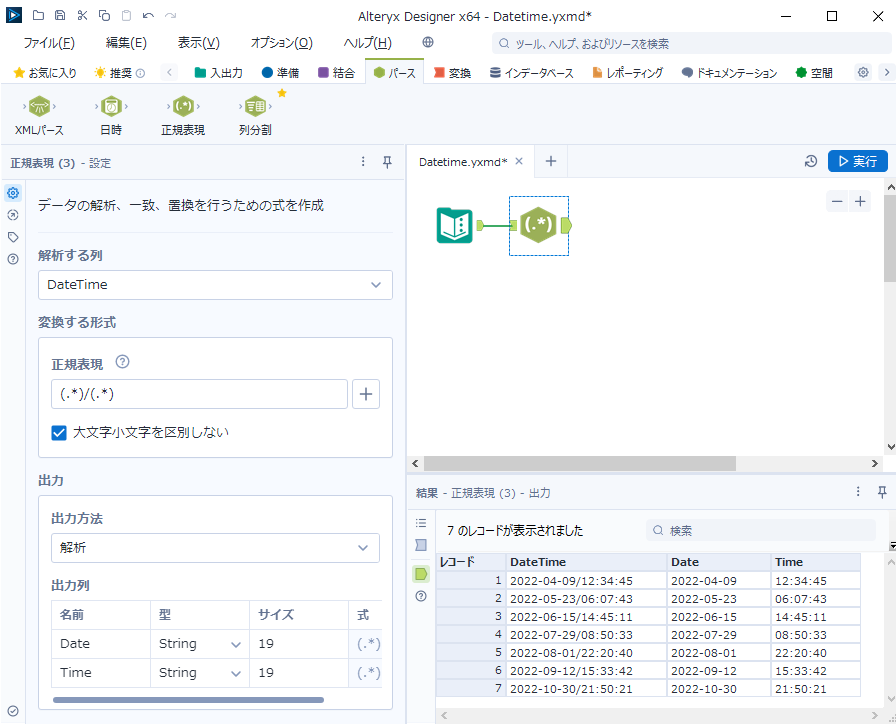Select the XMLパース tool icon
896x727 pixels.
pos(39,108)
